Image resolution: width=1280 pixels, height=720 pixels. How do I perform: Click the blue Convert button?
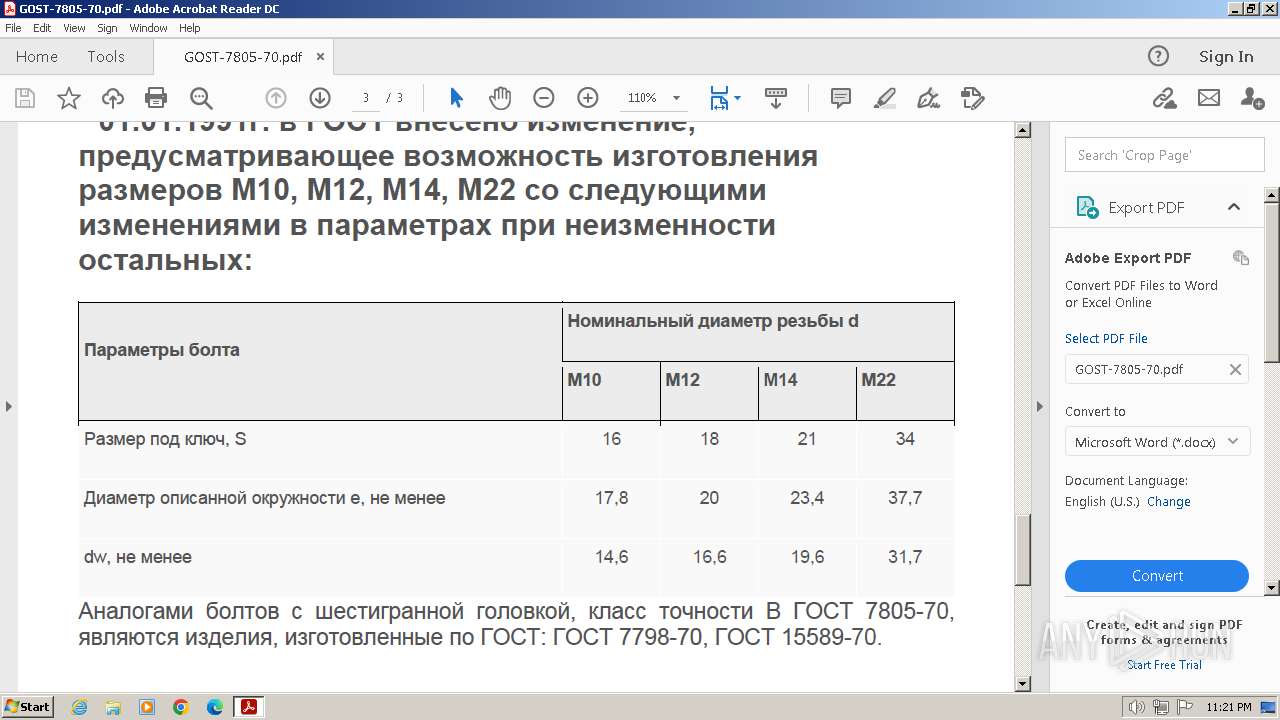(1157, 576)
